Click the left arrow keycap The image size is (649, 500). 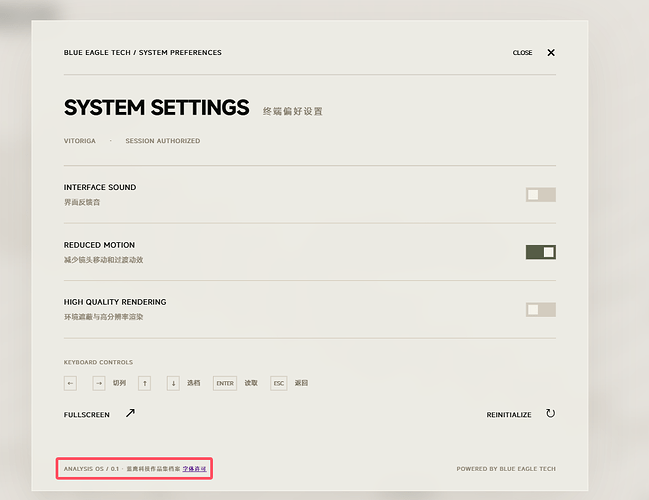(70, 383)
